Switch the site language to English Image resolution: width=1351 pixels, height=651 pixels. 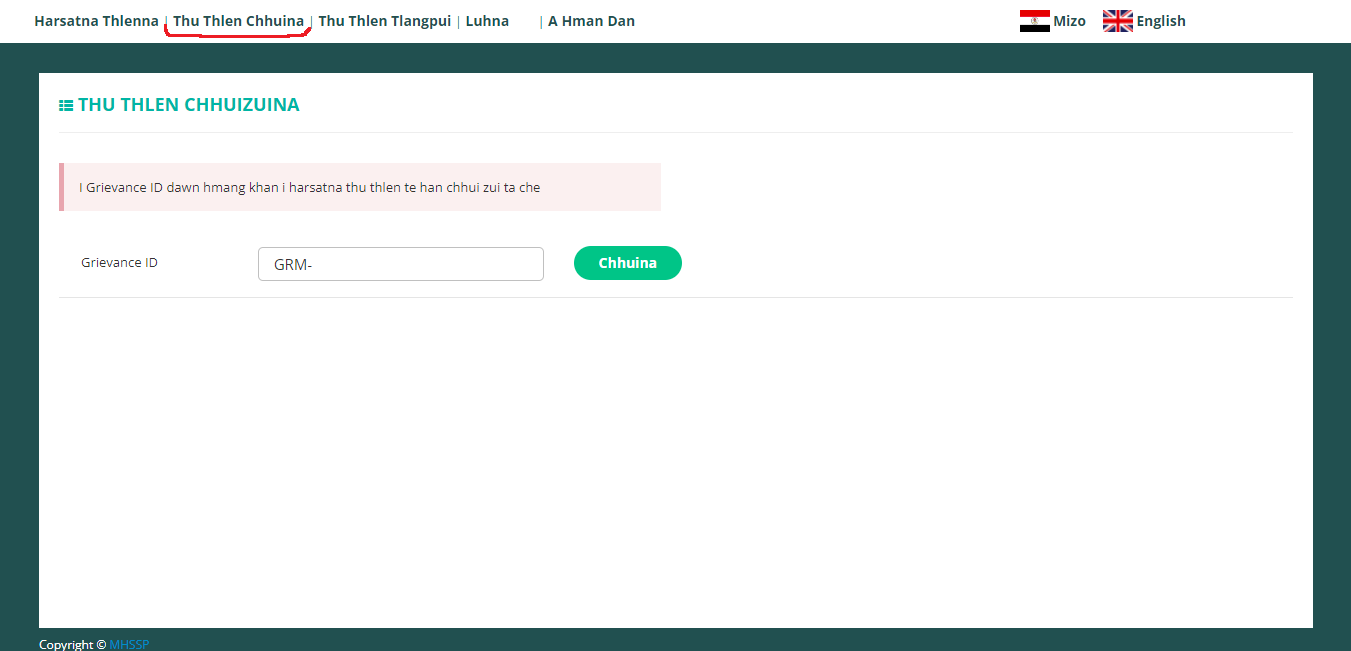point(1161,21)
